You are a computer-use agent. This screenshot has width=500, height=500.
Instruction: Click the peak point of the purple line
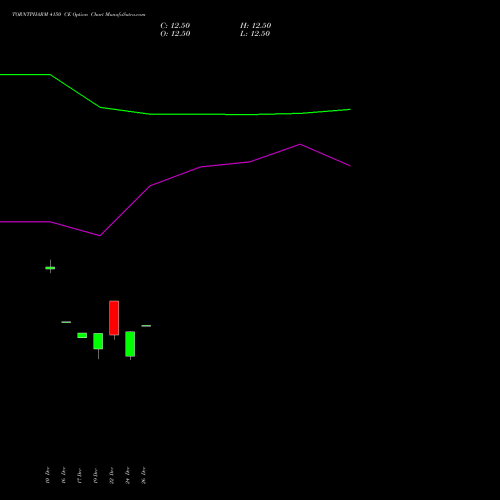pos(300,144)
